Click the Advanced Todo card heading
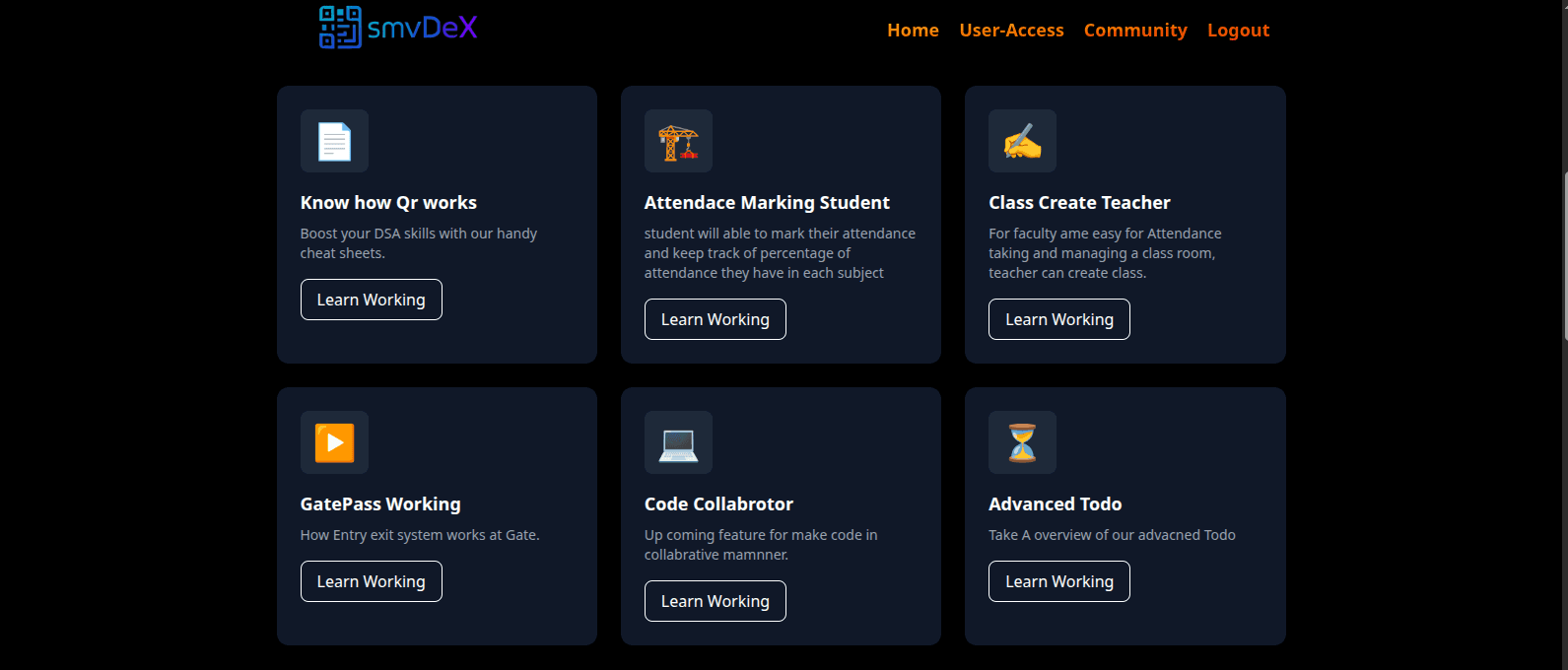The height and width of the screenshot is (670, 1568). coord(1055,504)
